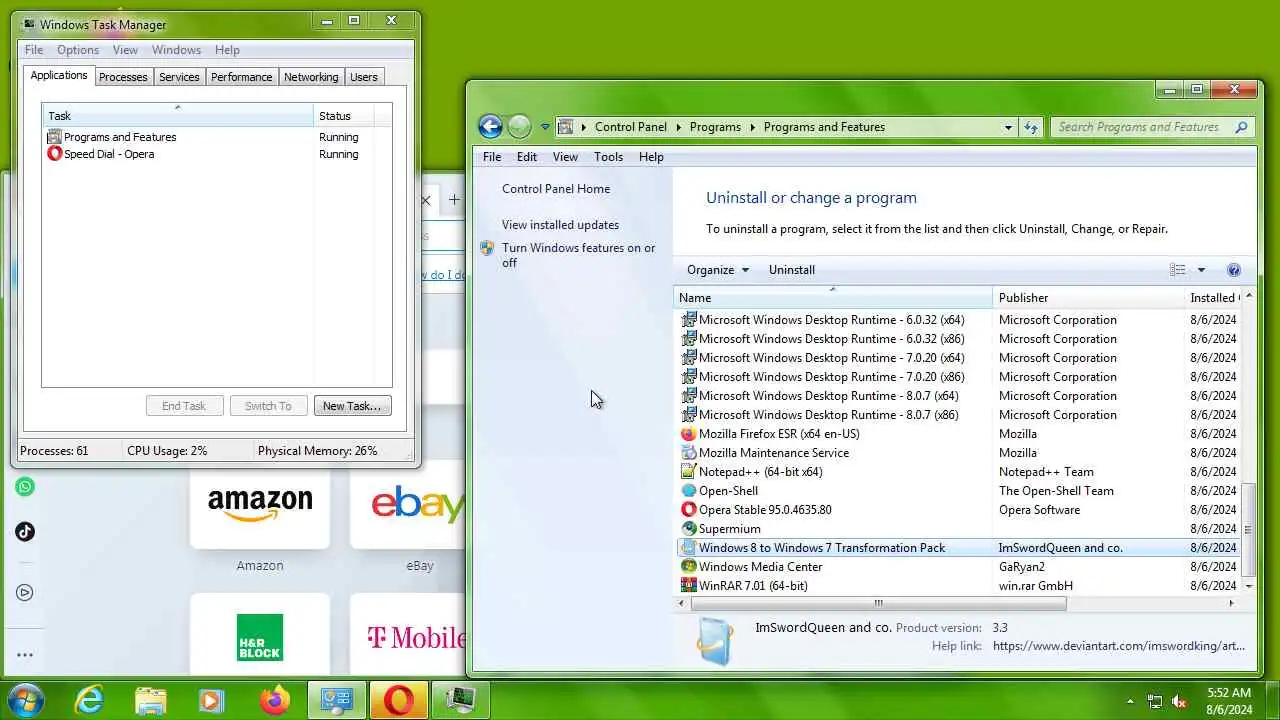Click the player icon in Opera sidebar
Viewport: 1280px width, 720px height.
[25, 593]
